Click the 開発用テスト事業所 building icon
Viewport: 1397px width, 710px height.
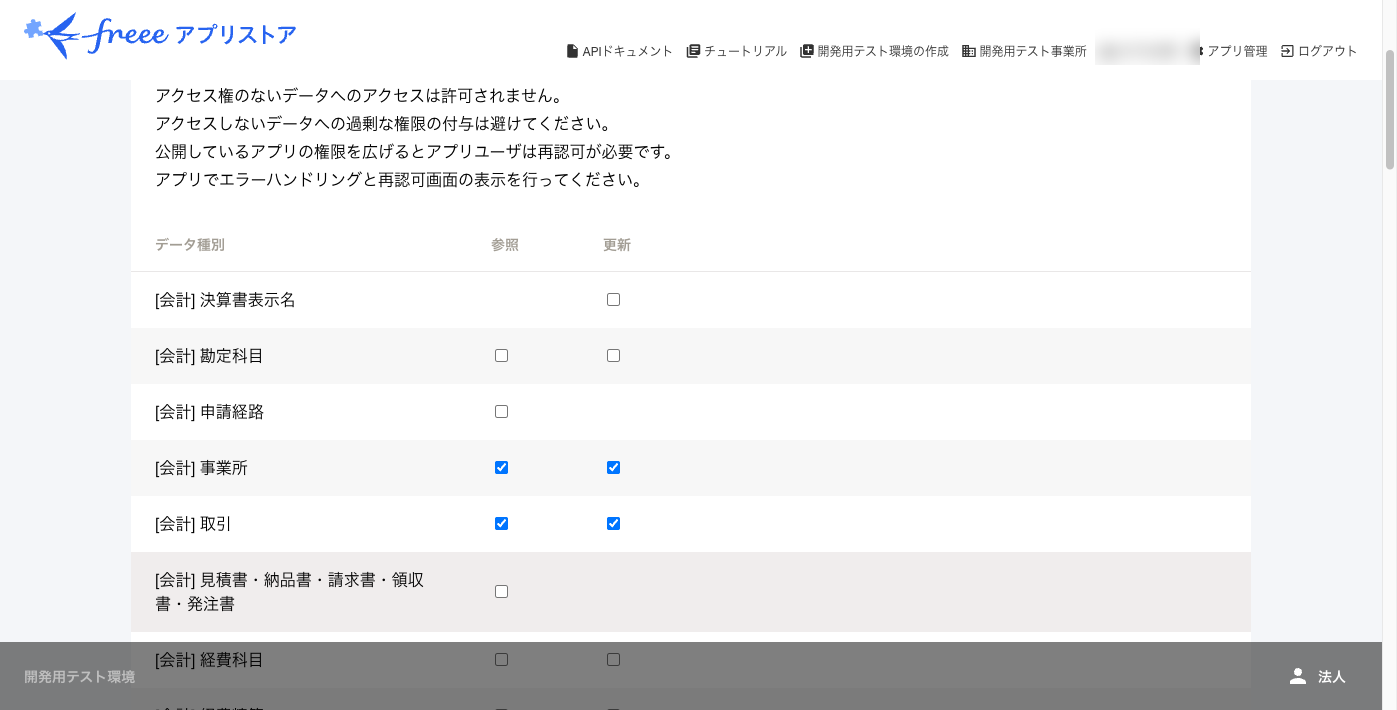pyautogui.click(x=969, y=51)
